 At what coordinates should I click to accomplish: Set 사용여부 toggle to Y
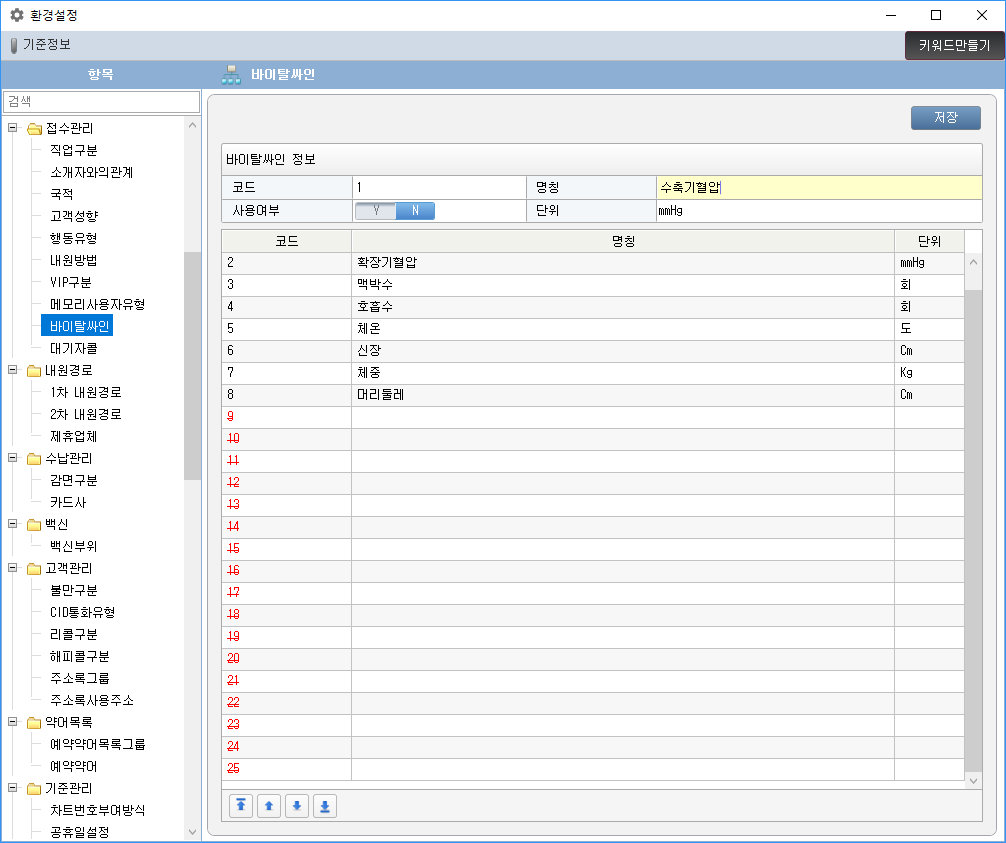376,211
